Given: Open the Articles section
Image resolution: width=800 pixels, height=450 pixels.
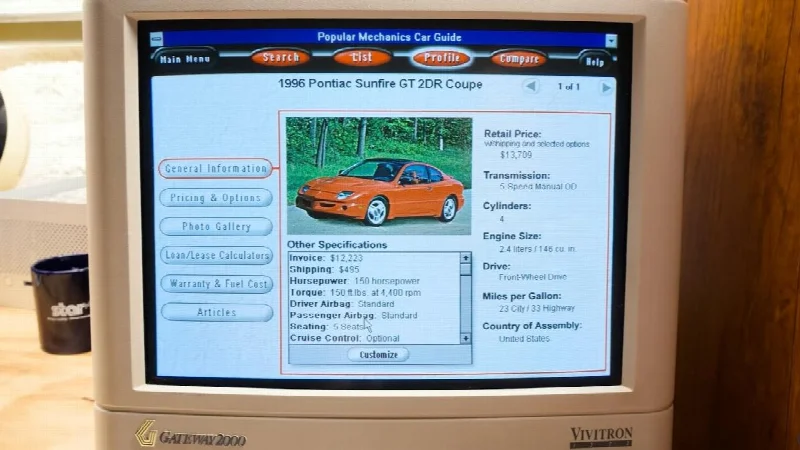Looking at the screenshot, I should [217, 312].
